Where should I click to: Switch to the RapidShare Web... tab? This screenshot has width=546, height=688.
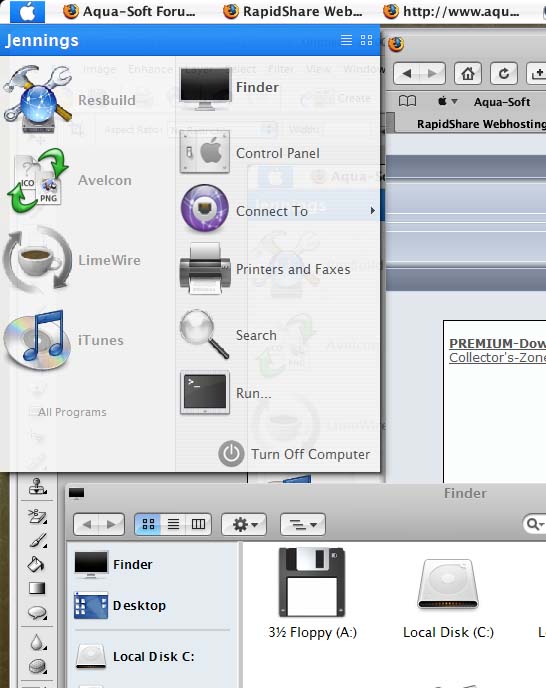coord(293,11)
